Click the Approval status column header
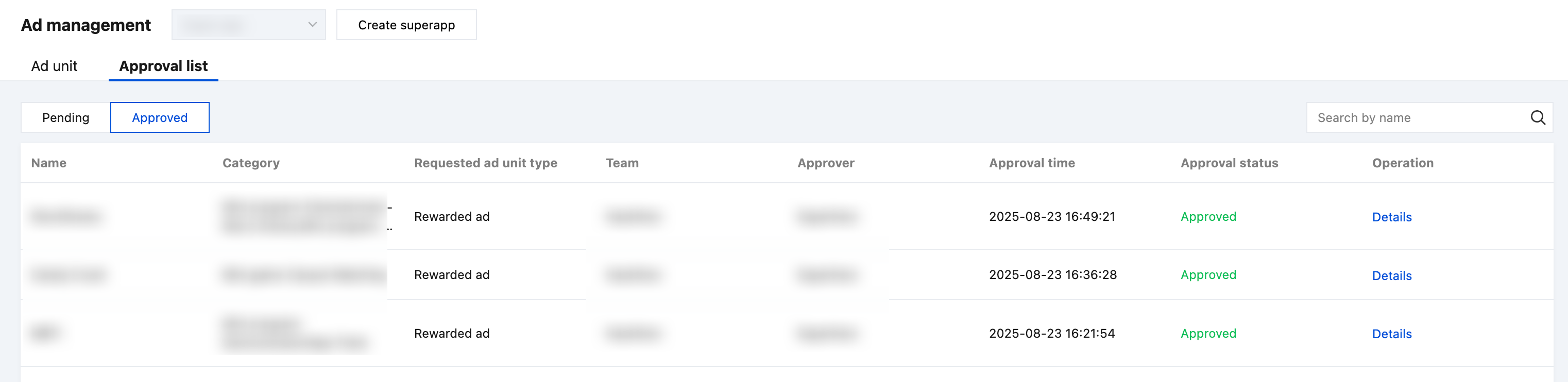 point(1229,163)
